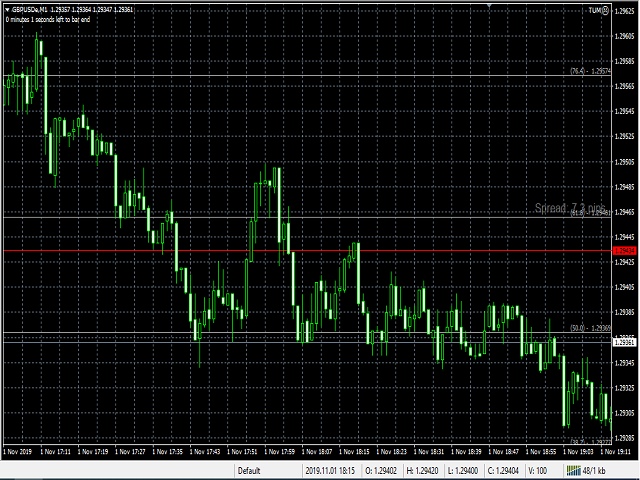Click the '1 Nov 18:23' time axis label
640x480 pixels.
pyautogui.click(x=391, y=452)
